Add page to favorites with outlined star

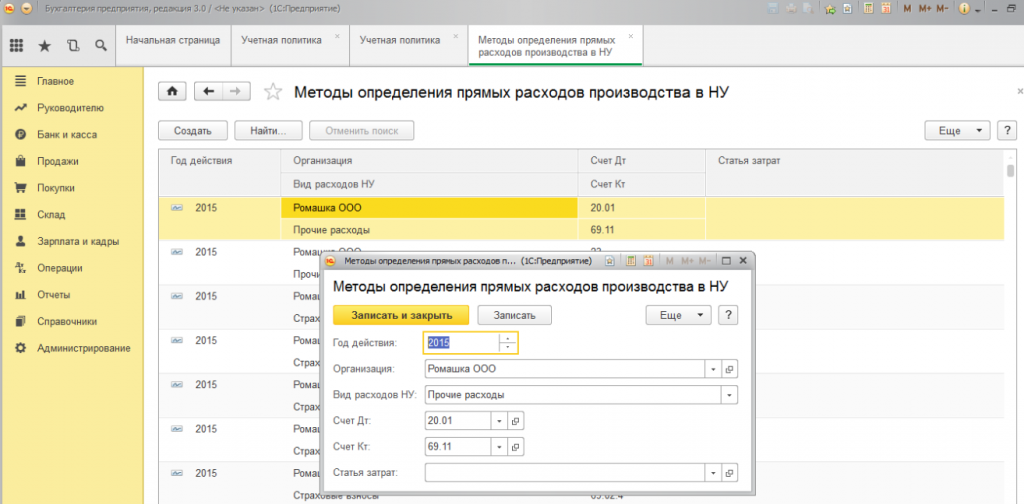tap(272, 92)
